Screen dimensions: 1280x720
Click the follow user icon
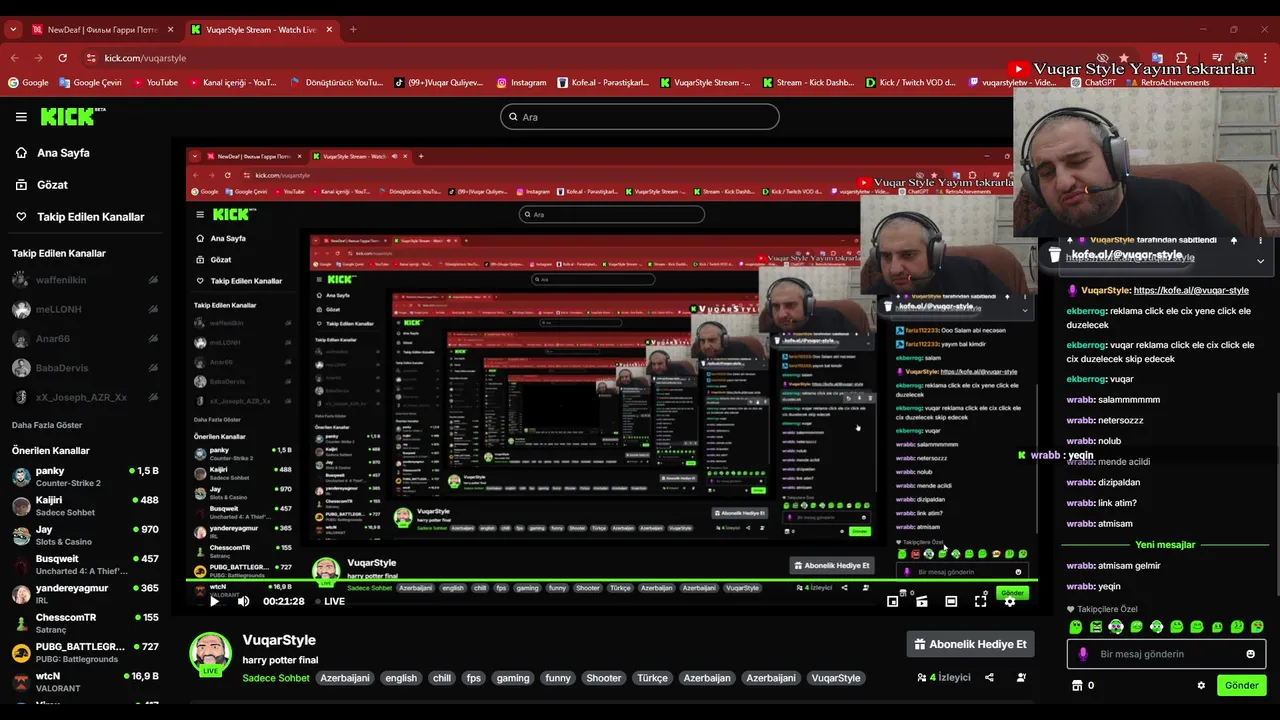coord(1021,677)
